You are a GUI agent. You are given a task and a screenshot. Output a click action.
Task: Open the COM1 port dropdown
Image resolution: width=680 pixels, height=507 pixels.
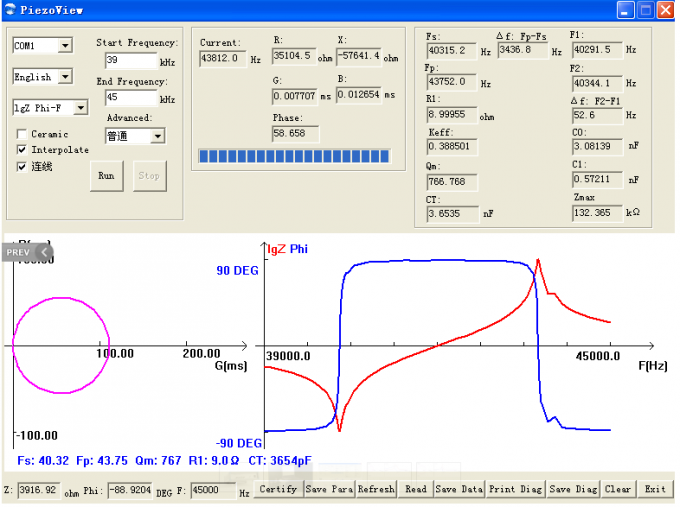tap(65, 45)
